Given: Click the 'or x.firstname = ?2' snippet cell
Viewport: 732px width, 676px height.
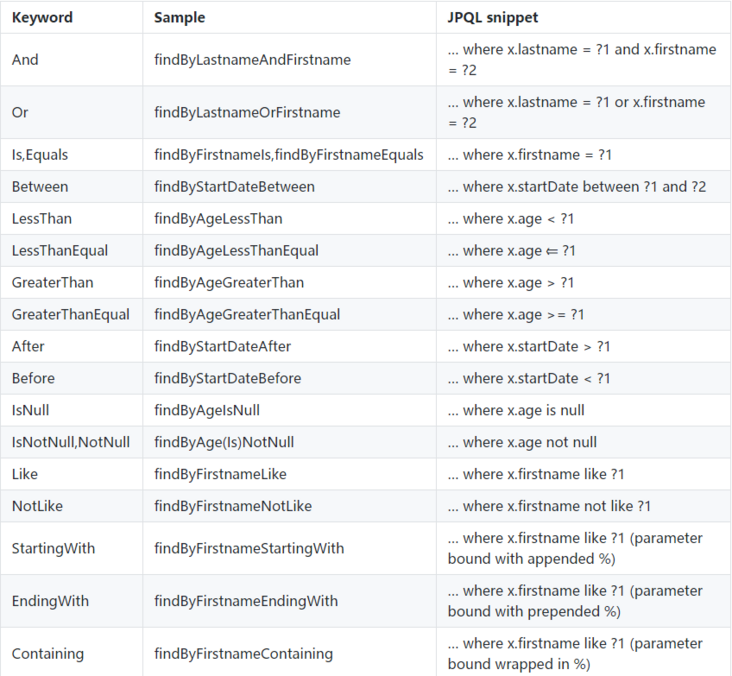Looking at the screenshot, I should (584, 113).
